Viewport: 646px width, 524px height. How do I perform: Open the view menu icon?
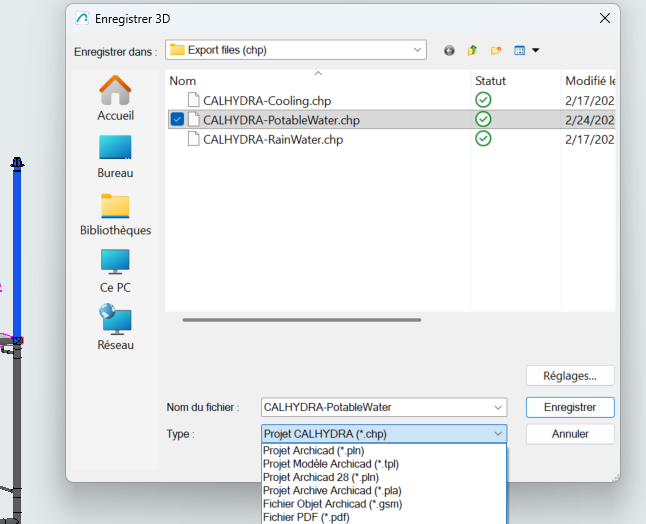(x=520, y=50)
